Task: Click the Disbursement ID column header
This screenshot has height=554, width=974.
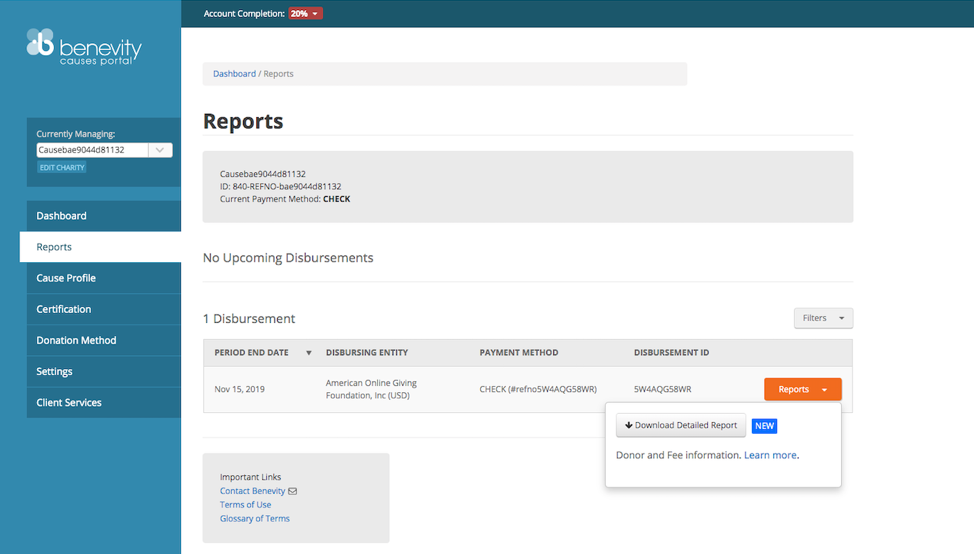Action: pos(671,352)
